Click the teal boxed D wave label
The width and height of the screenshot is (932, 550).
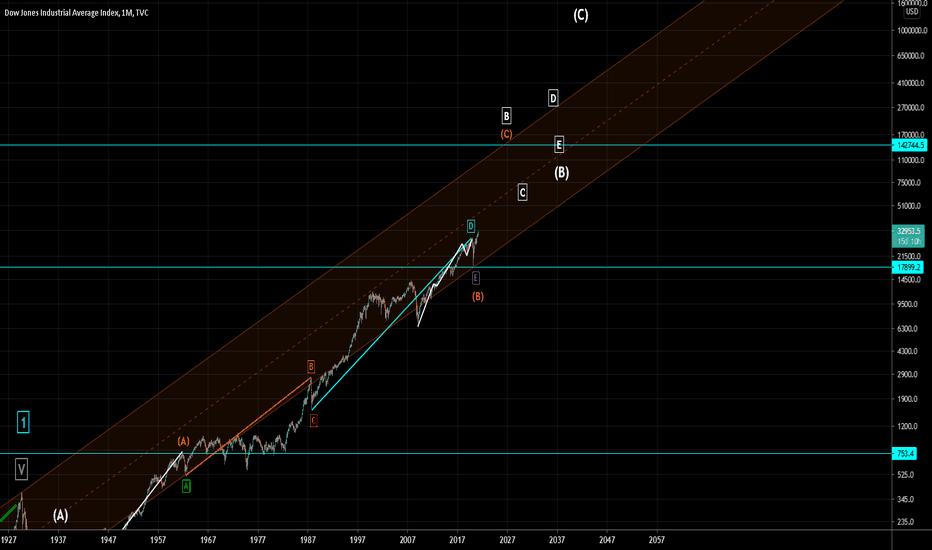[471, 226]
